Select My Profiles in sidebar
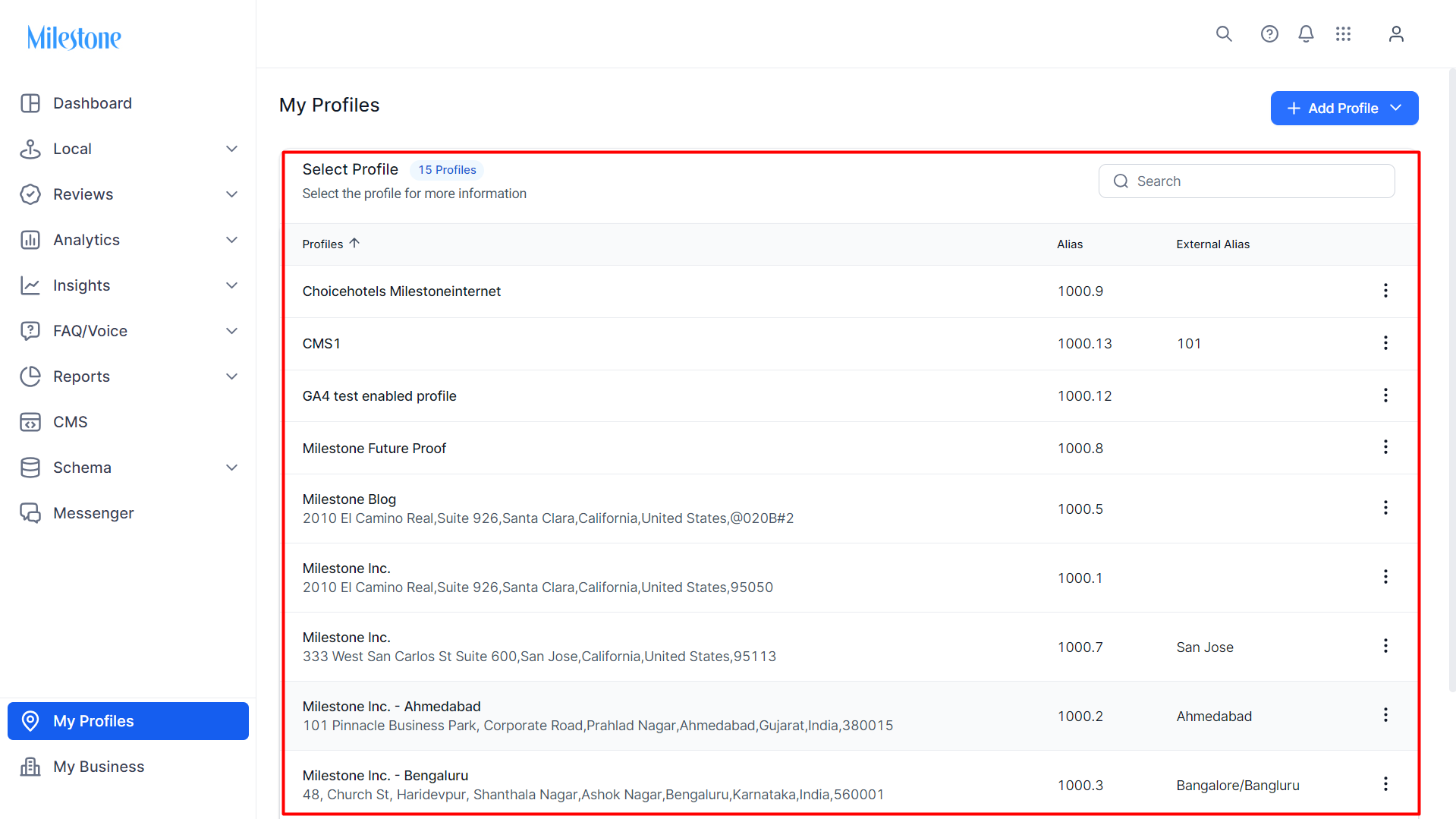This screenshot has width=1456, height=819. pyautogui.click(x=128, y=721)
